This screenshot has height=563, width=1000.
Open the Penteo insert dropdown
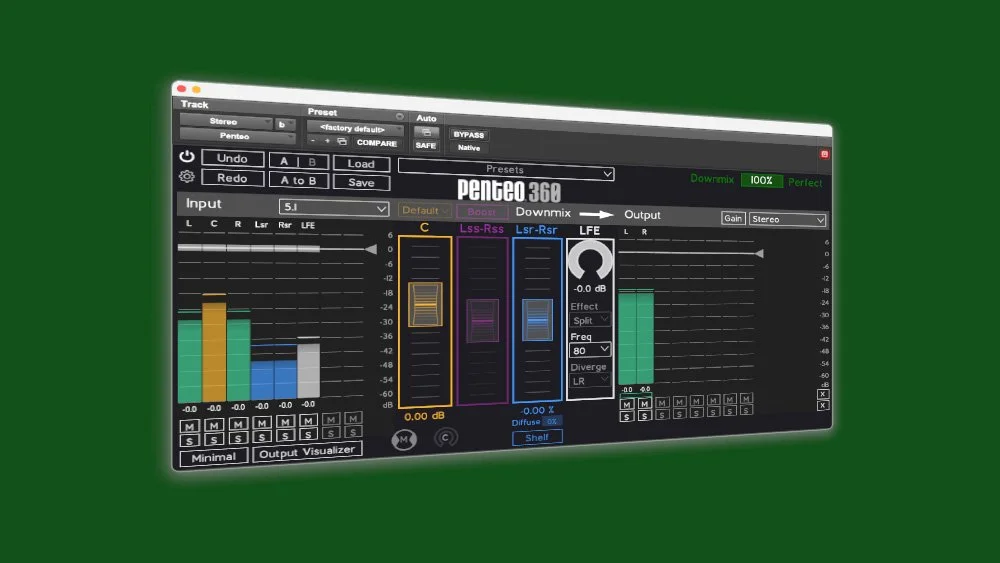(237, 136)
